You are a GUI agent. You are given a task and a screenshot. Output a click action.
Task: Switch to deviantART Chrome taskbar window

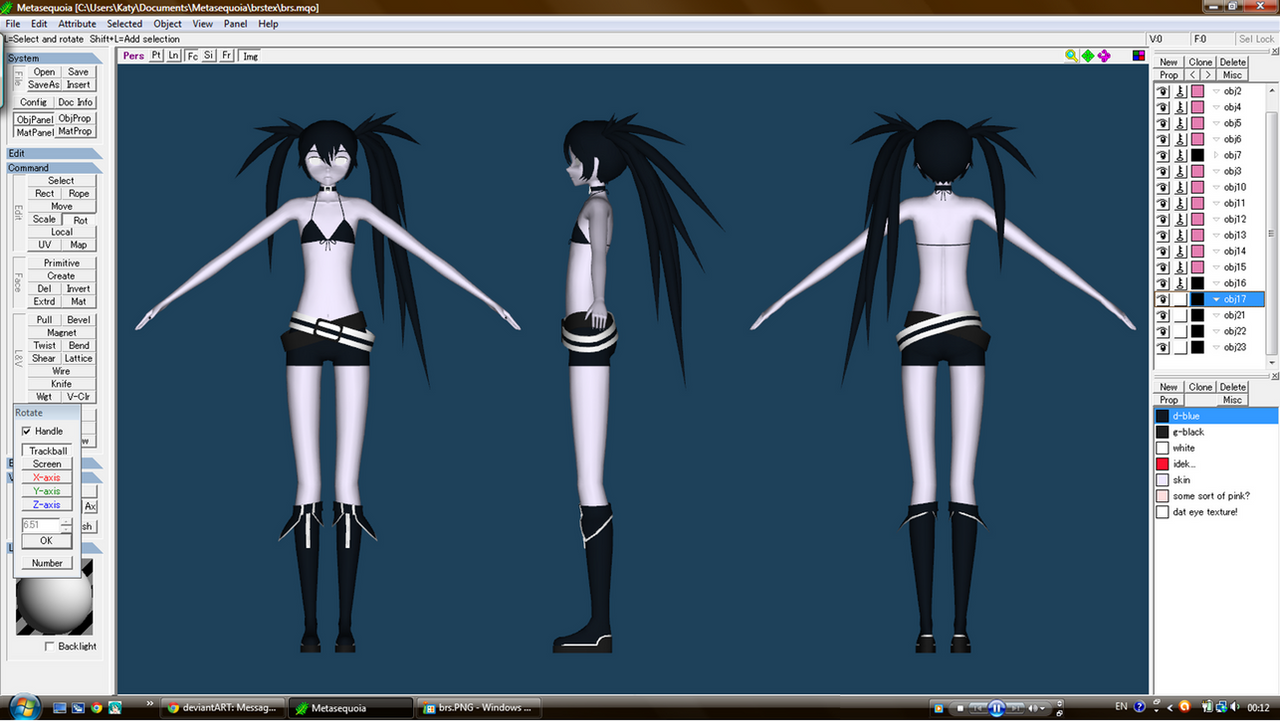(x=223, y=708)
